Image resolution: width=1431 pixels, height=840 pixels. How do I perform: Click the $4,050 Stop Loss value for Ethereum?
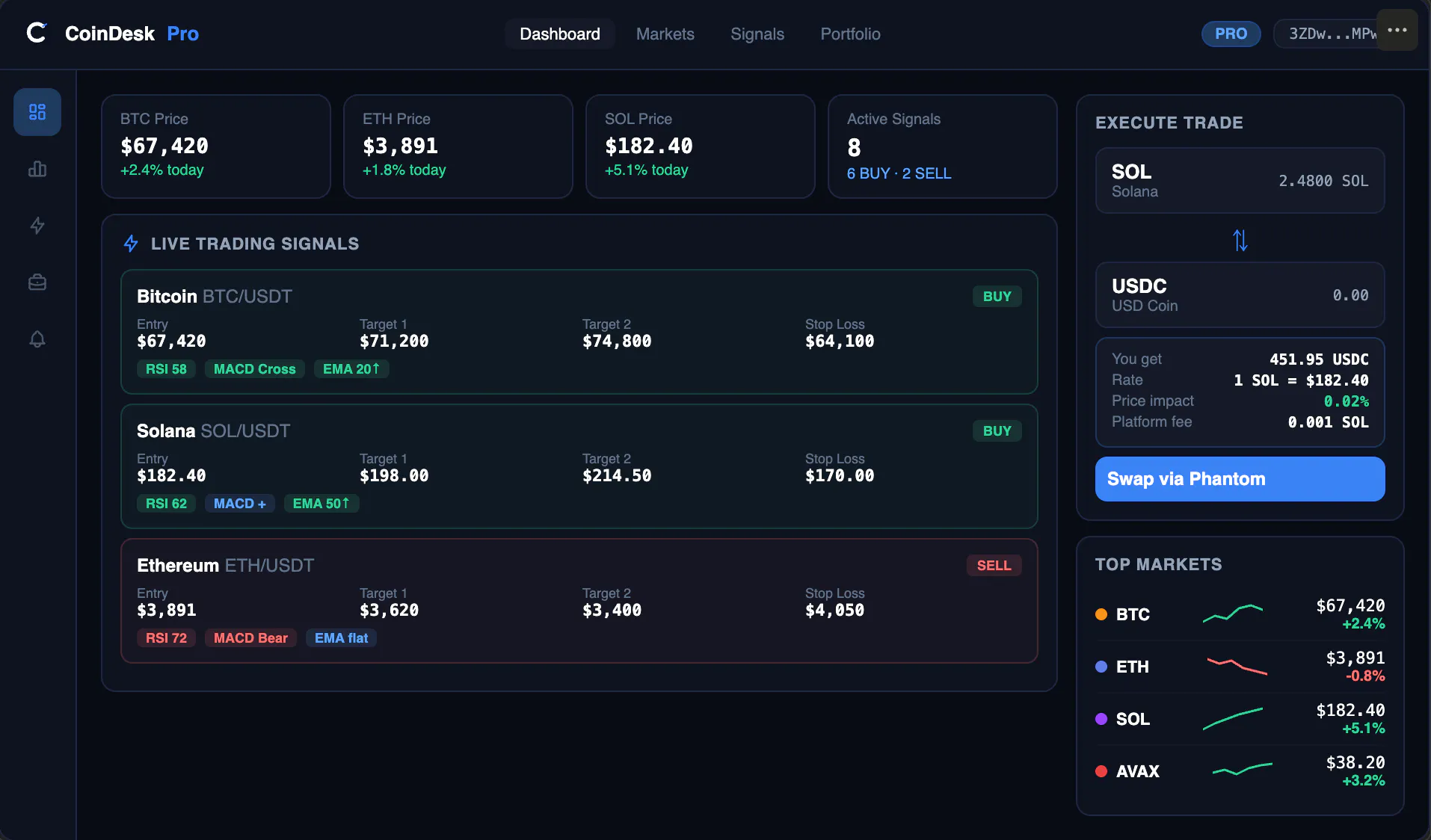point(835,611)
